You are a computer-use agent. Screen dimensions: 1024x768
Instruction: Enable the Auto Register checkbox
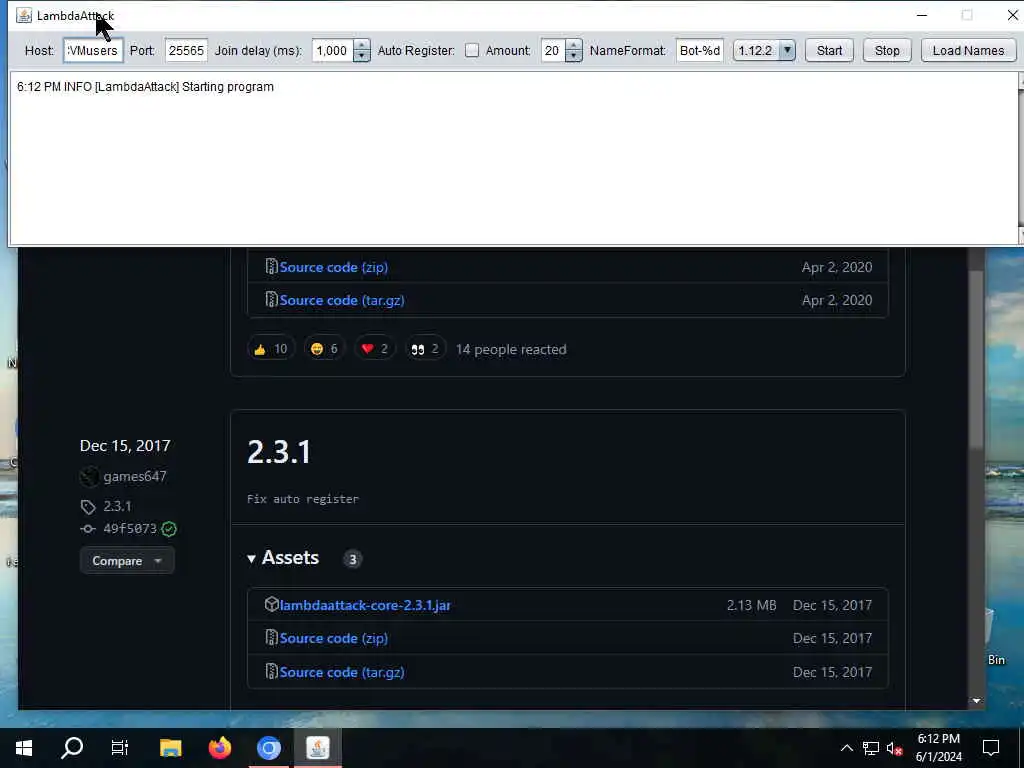(x=472, y=50)
